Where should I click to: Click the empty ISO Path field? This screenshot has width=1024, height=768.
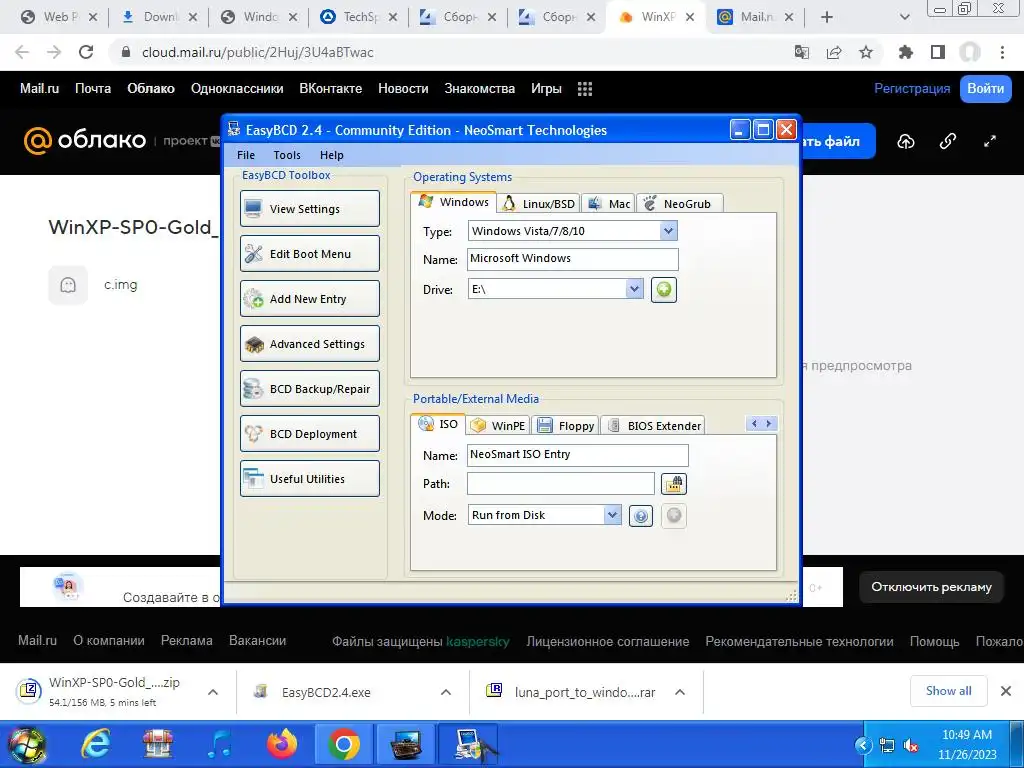coord(561,483)
